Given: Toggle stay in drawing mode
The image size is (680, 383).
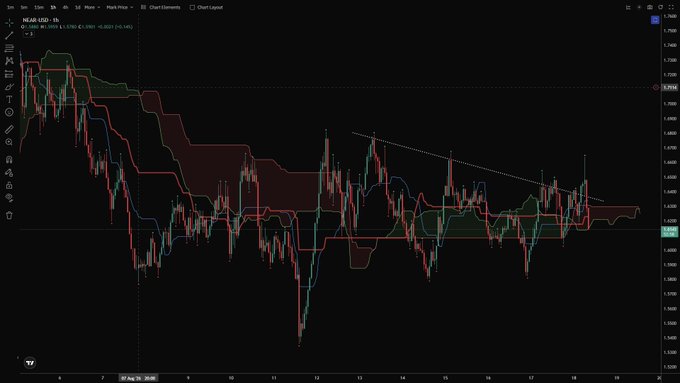Looking at the screenshot, I should point(9,173).
